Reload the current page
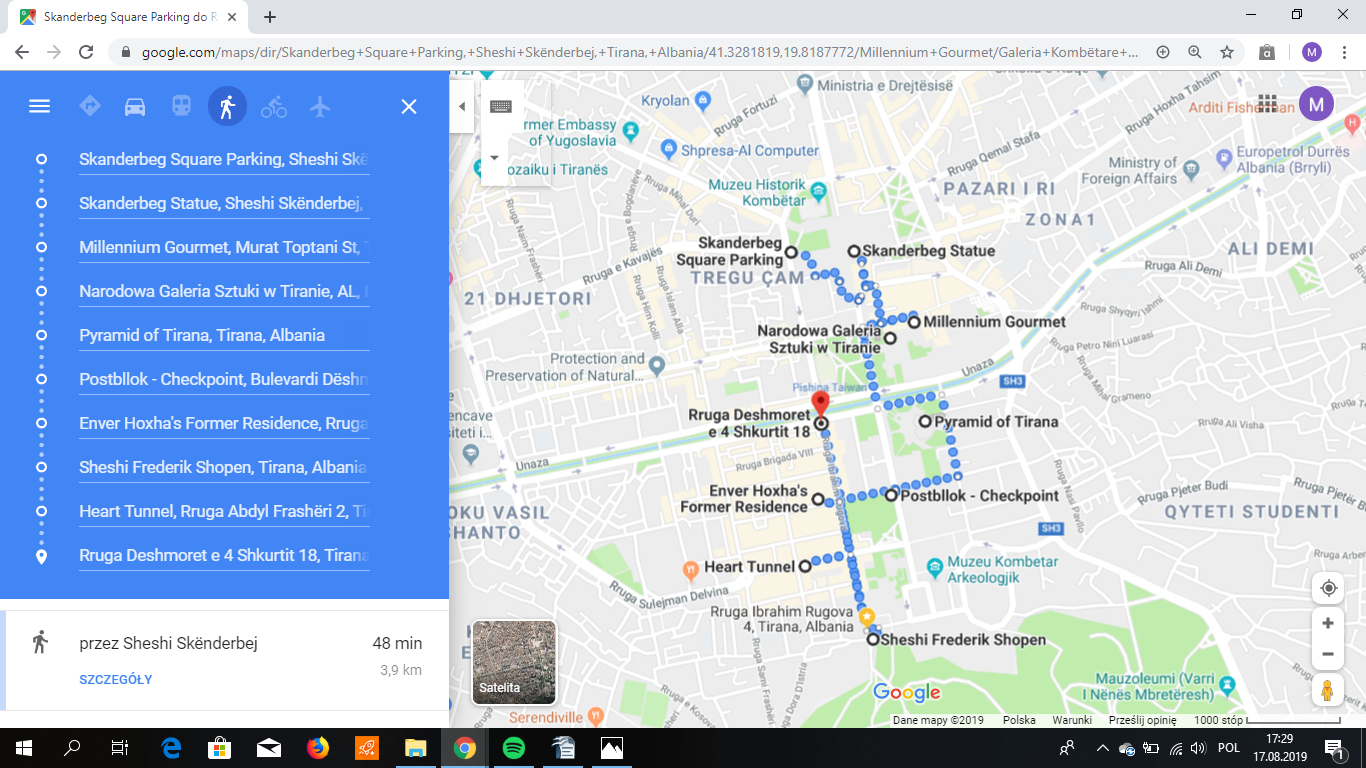1366x768 pixels. coord(86,52)
